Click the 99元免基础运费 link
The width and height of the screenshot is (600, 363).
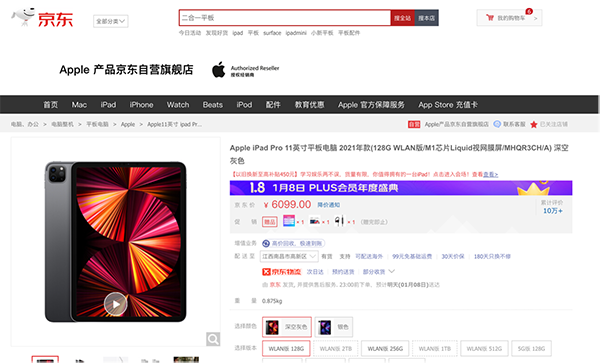pos(412,256)
